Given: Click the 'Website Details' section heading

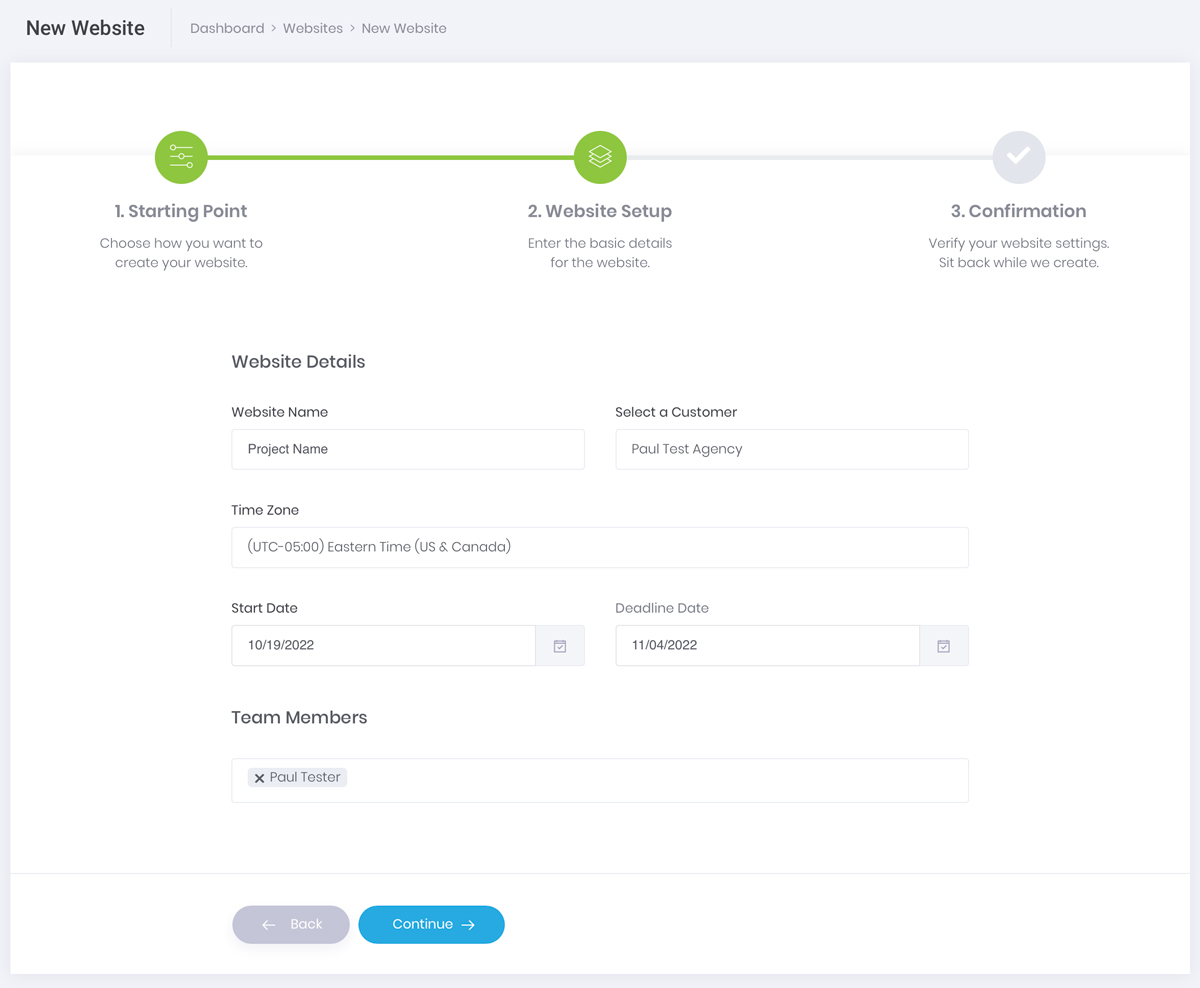Looking at the screenshot, I should [x=298, y=362].
